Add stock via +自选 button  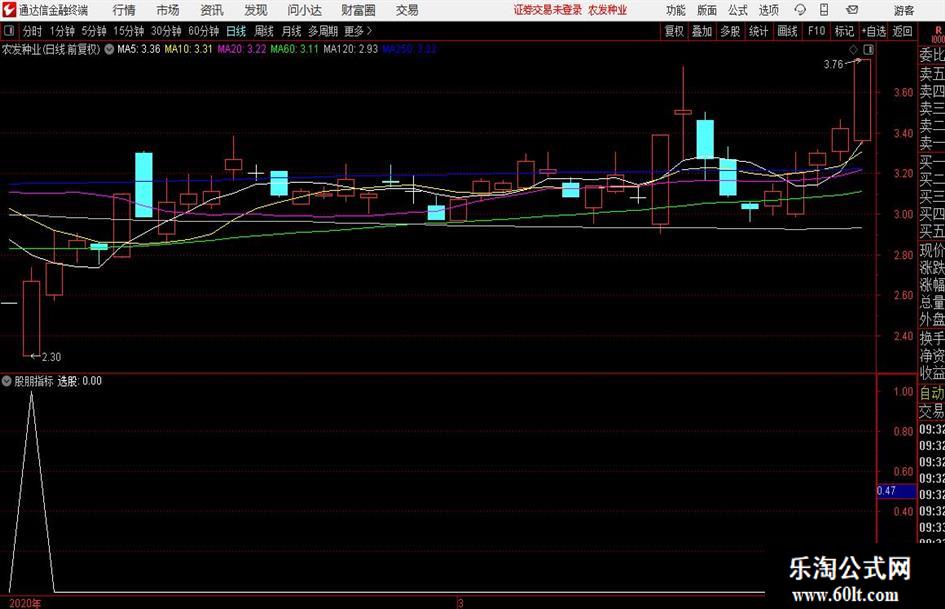click(x=873, y=31)
